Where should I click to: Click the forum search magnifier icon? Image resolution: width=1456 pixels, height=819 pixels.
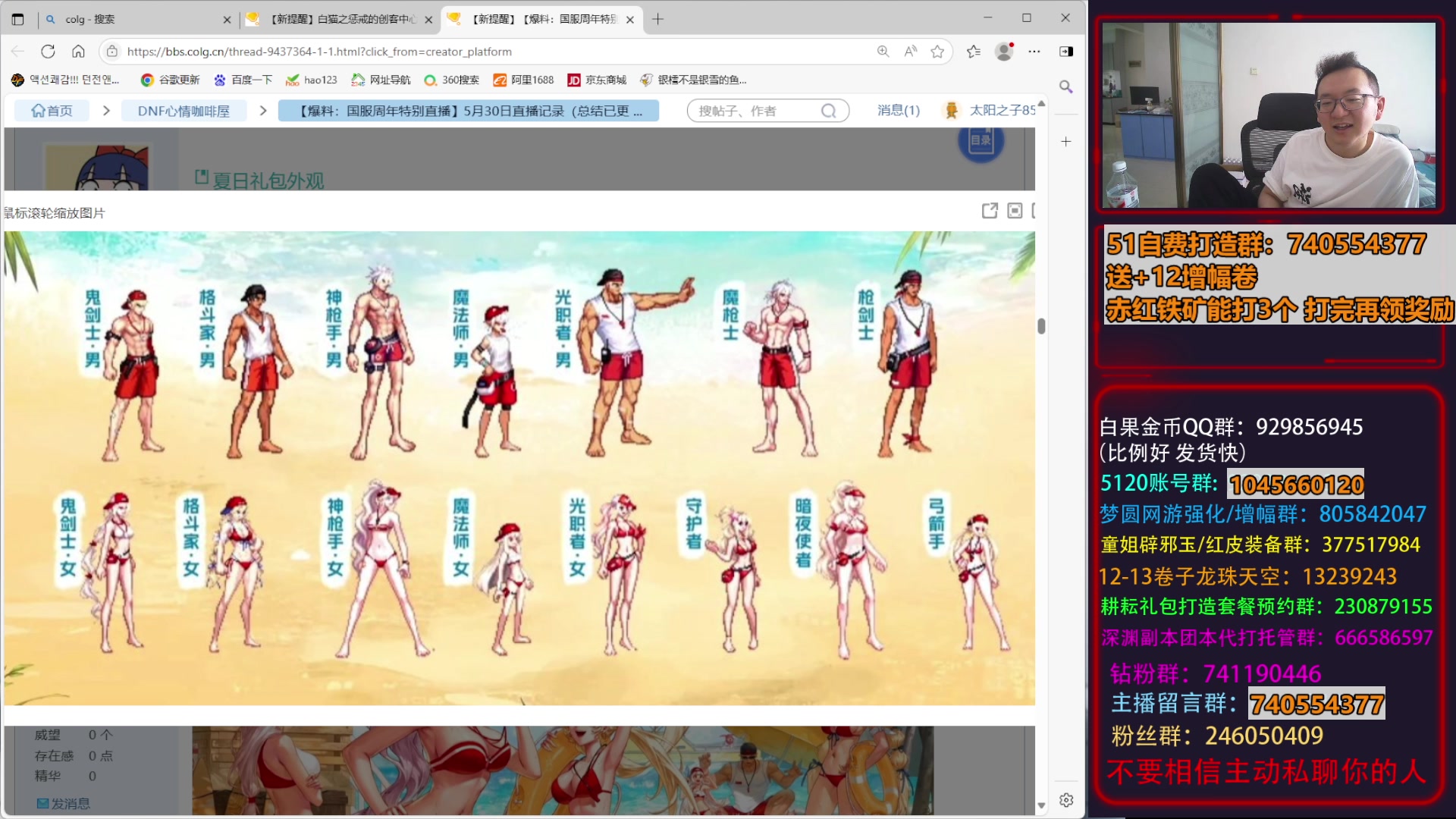click(x=829, y=111)
